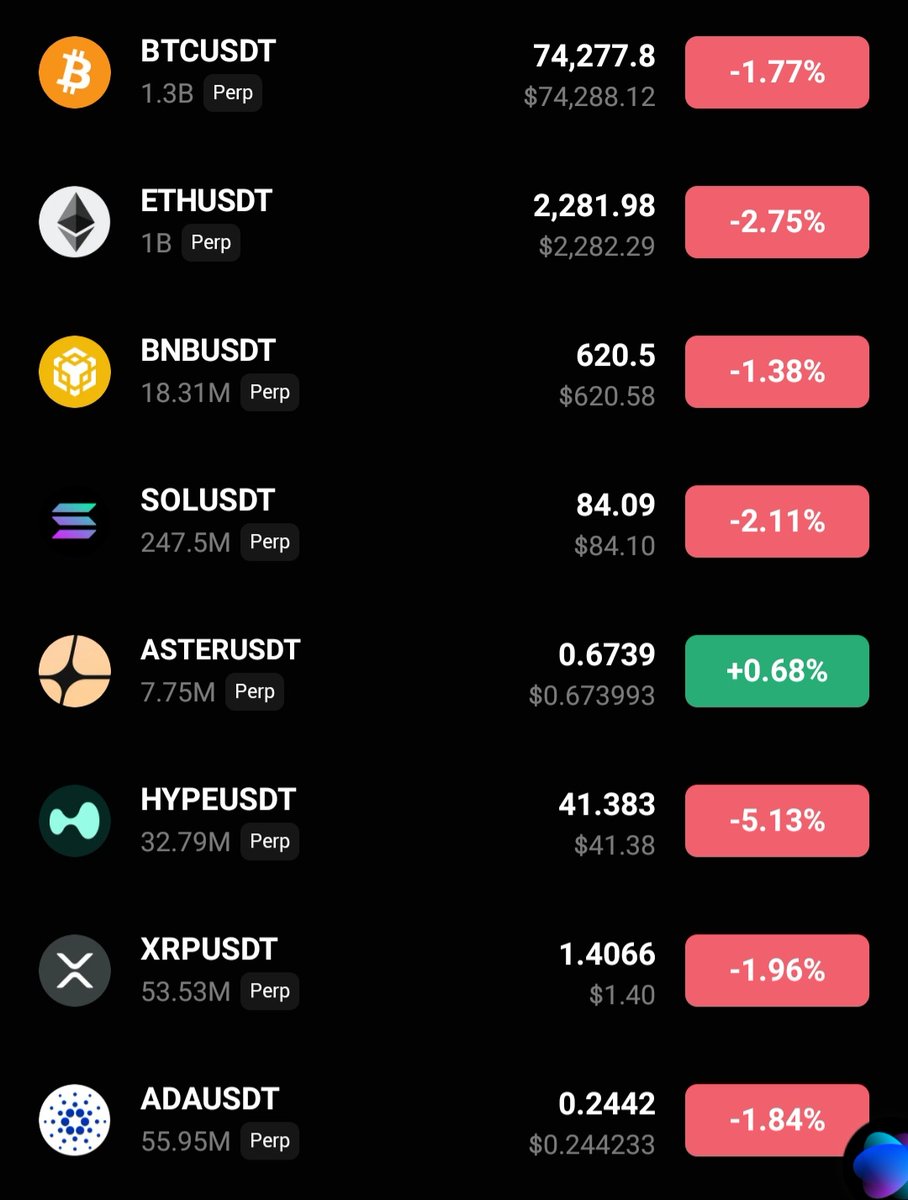Select the ETHUSDT price 2,281.98

coord(594,206)
